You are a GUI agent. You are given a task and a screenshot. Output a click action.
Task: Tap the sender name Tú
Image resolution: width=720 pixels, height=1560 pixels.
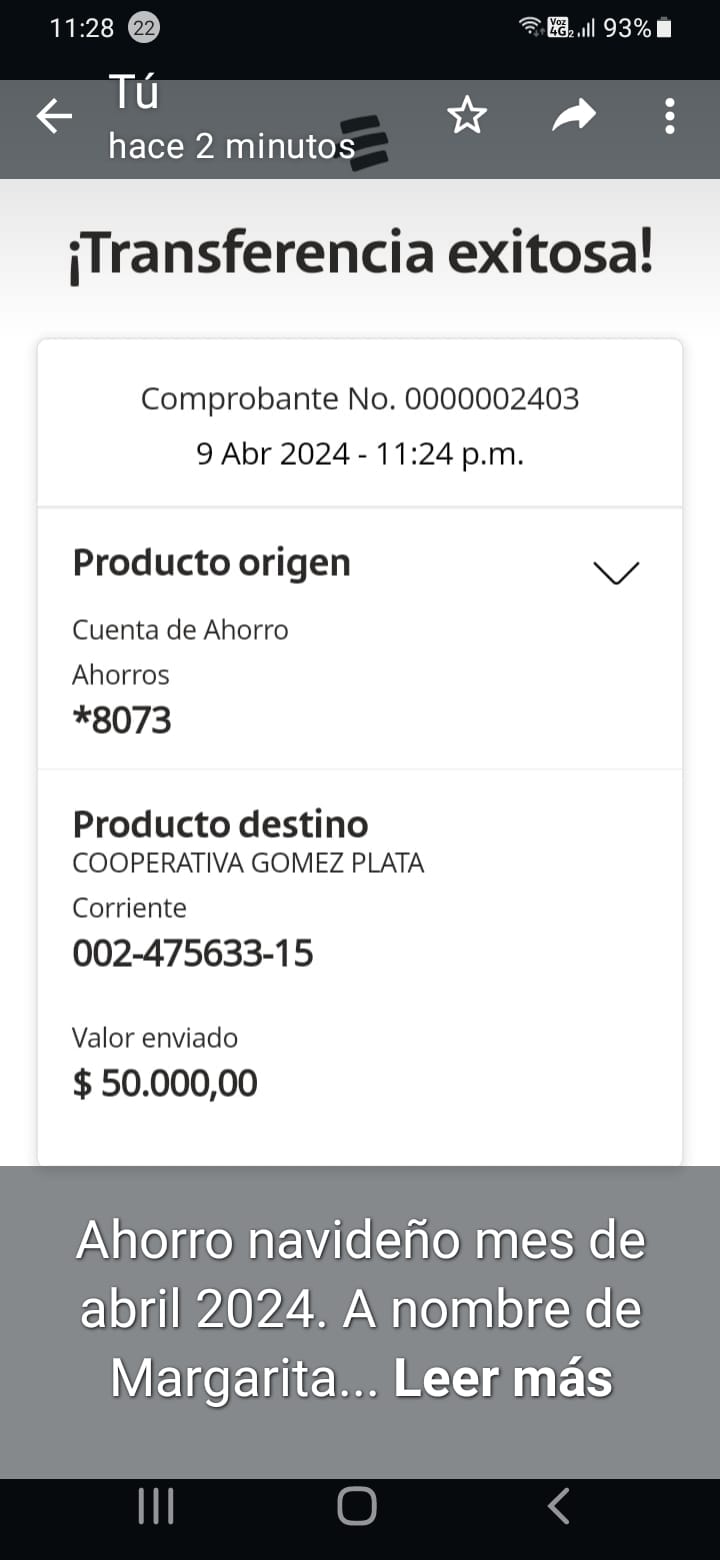click(134, 94)
